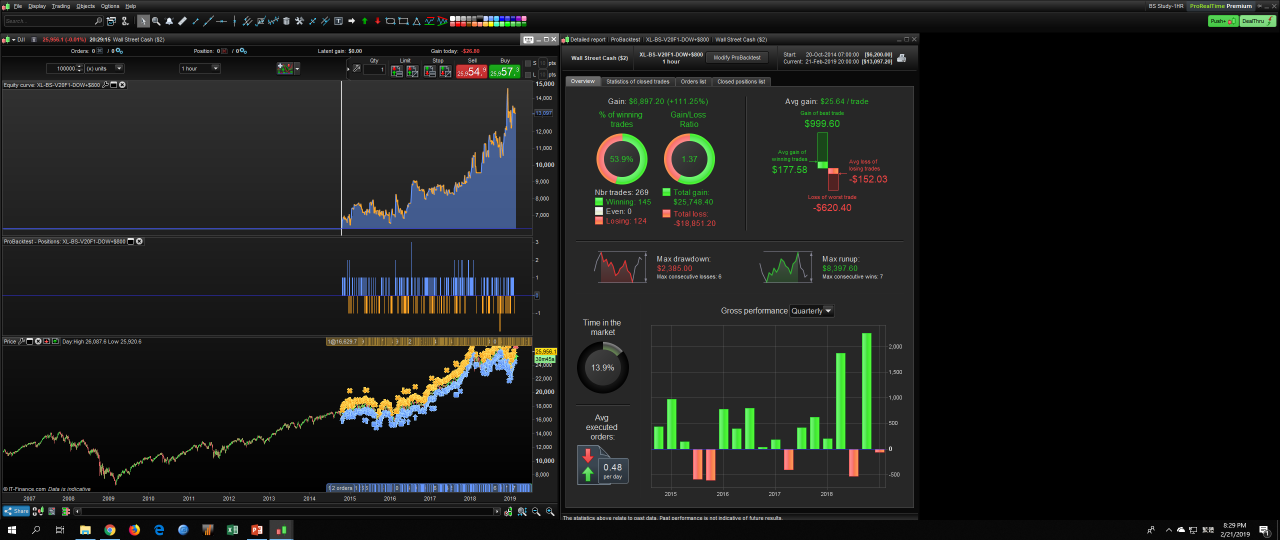Open the Trading menu

[x=61, y=5]
